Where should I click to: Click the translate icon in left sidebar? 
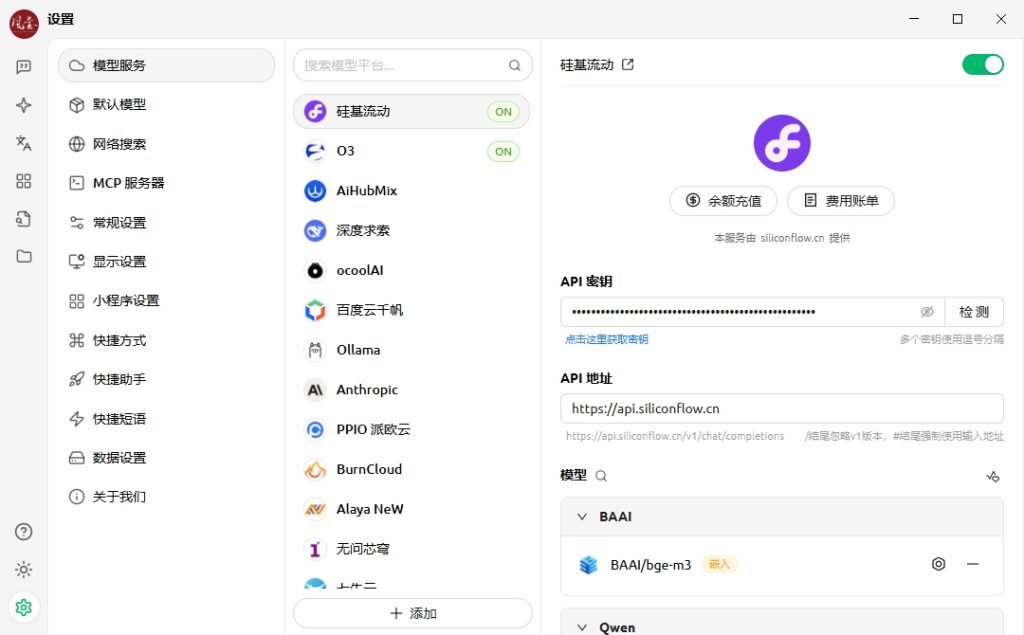click(24, 143)
